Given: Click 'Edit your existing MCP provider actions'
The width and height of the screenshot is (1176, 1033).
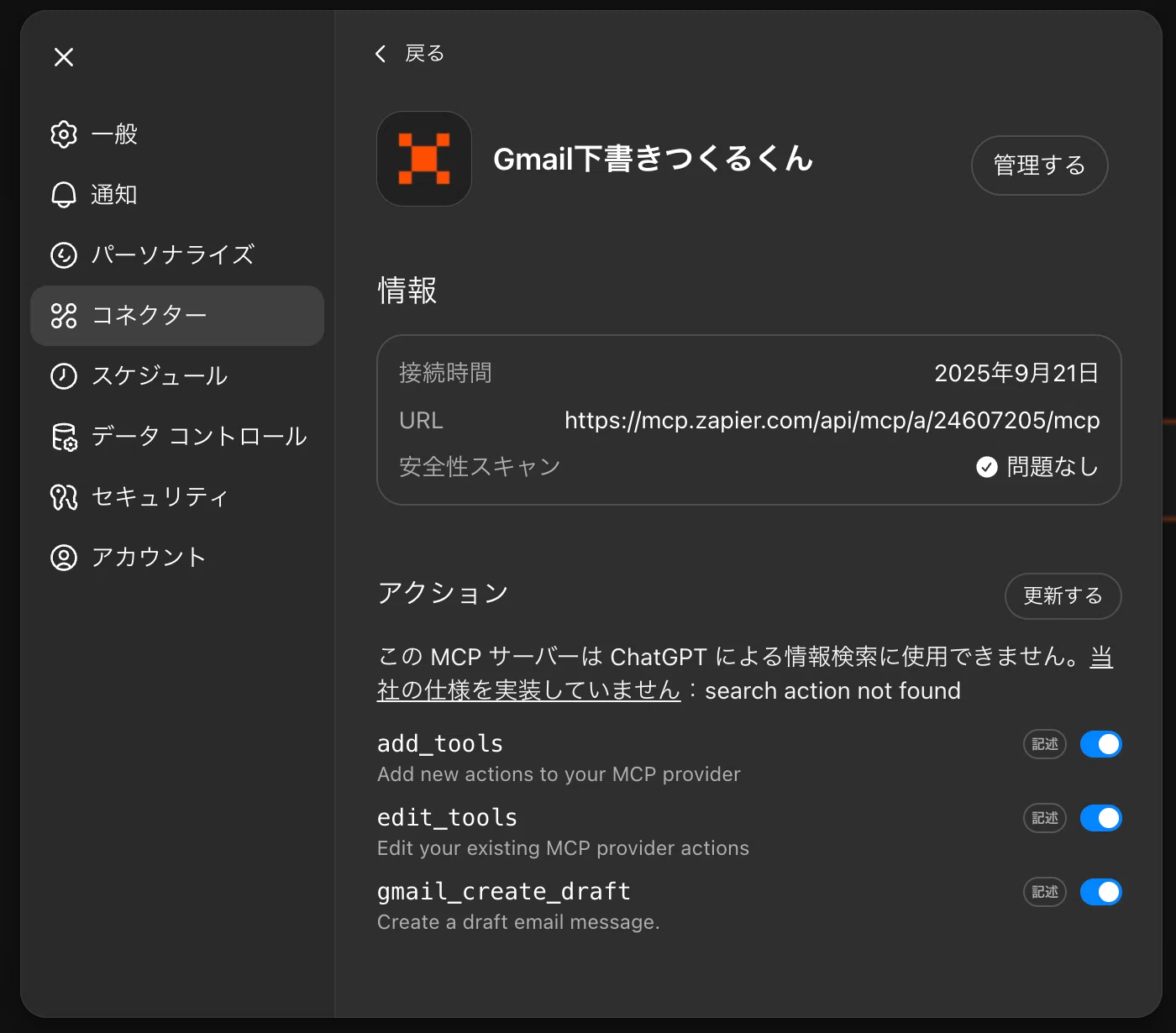Looking at the screenshot, I should tap(563, 848).
